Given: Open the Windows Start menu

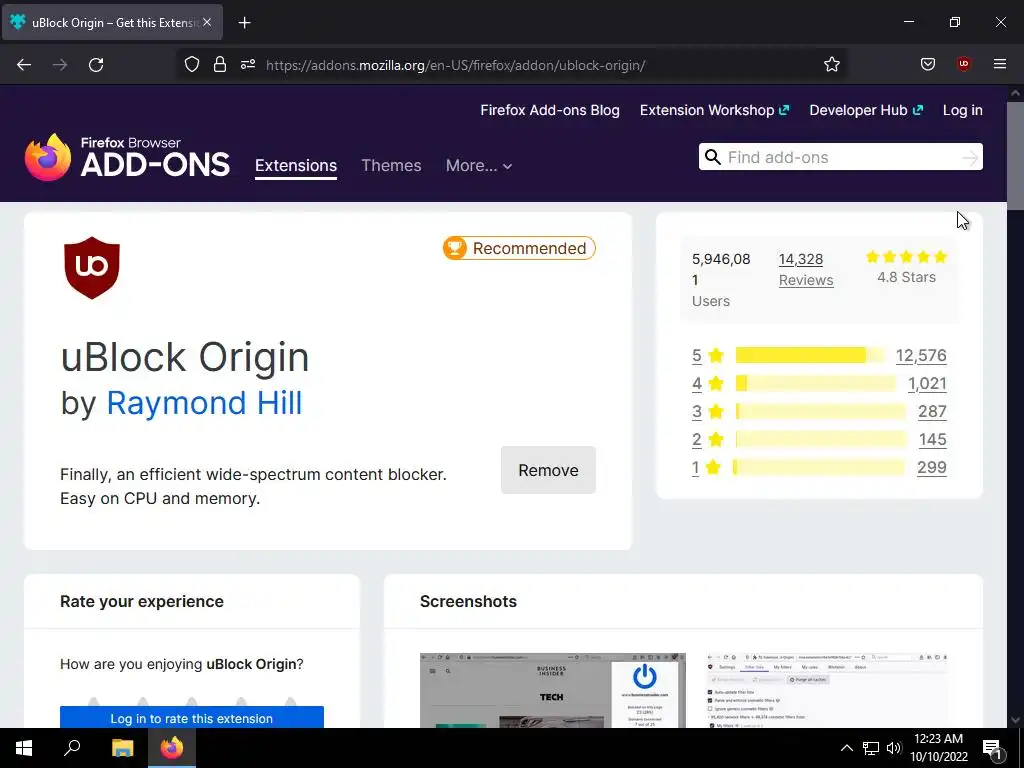Looking at the screenshot, I should [24, 748].
